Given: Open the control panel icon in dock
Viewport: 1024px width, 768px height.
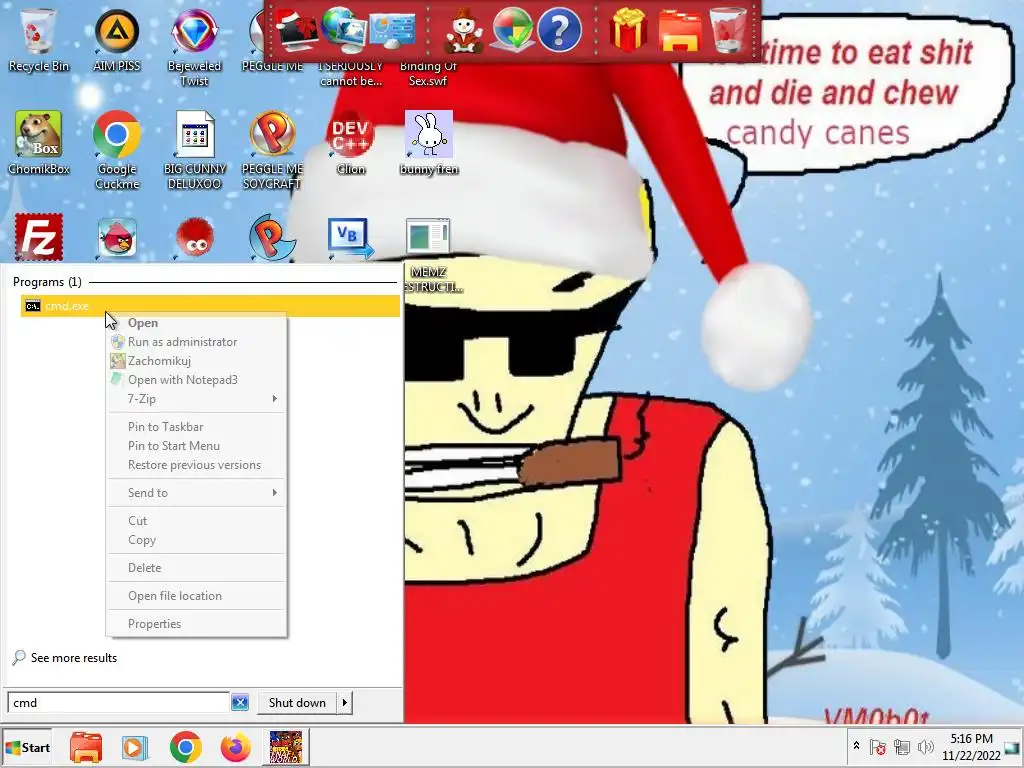Looking at the screenshot, I should 392,31.
